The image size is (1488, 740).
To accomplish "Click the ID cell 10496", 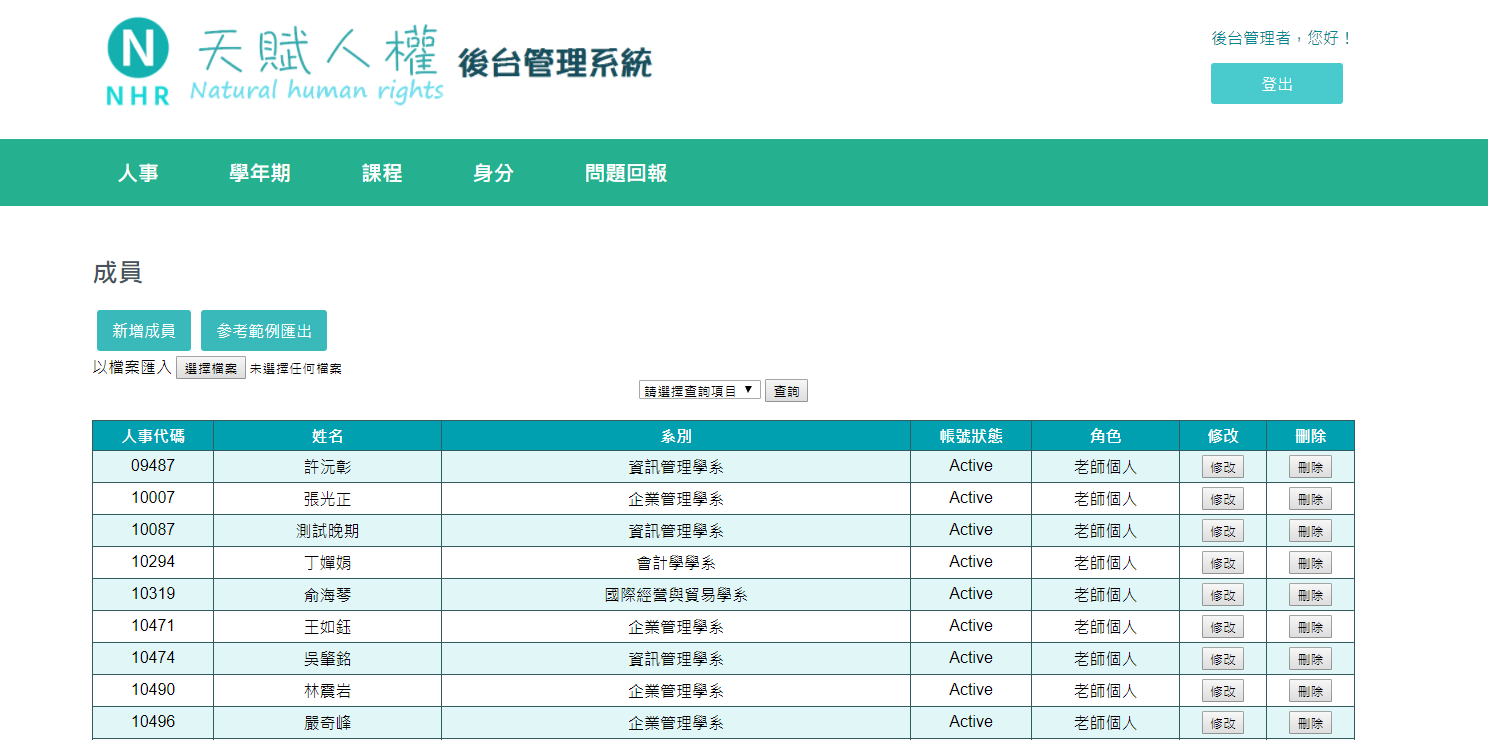I will tap(153, 722).
